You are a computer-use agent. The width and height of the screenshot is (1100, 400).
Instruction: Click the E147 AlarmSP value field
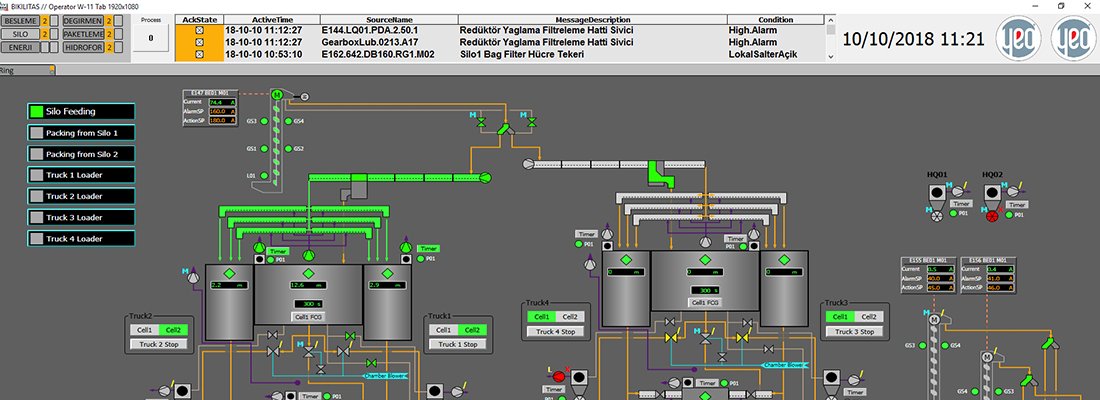(x=220, y=112)
